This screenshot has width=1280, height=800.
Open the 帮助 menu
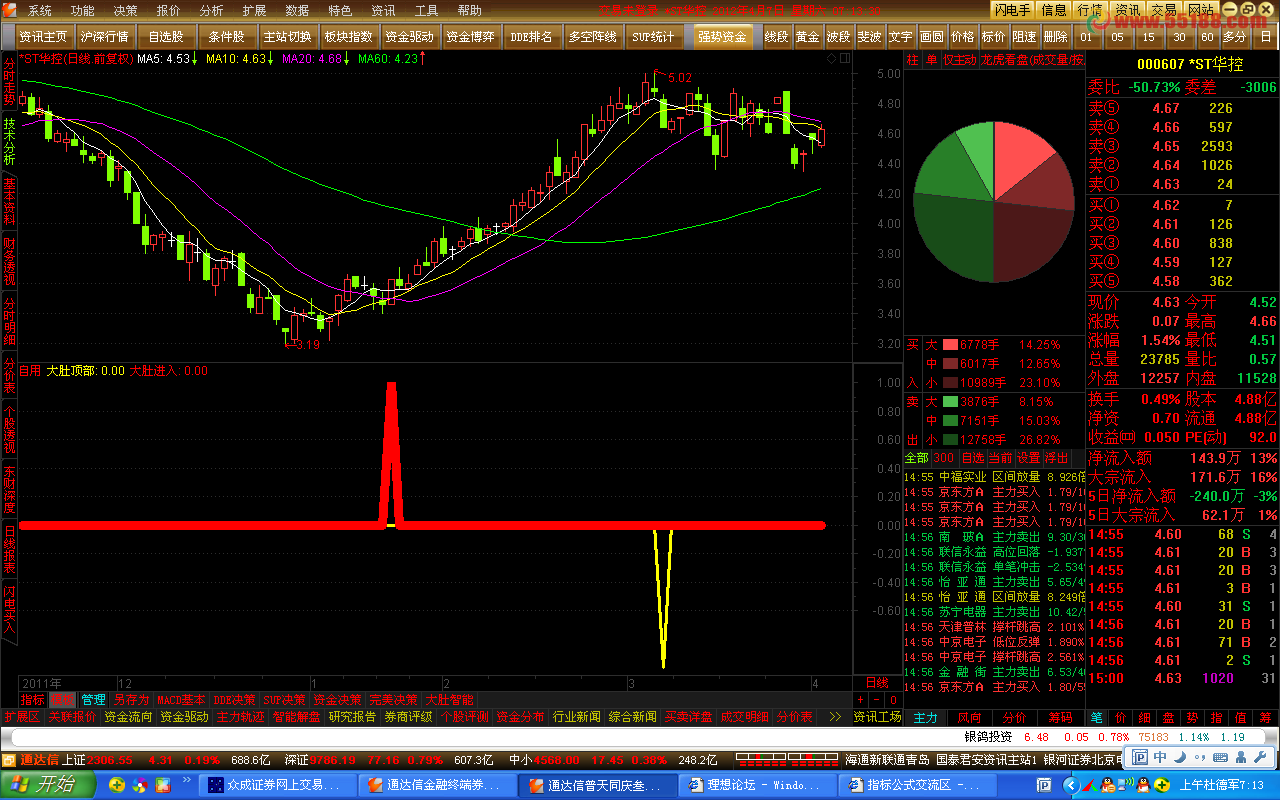[x=469, y=10]
